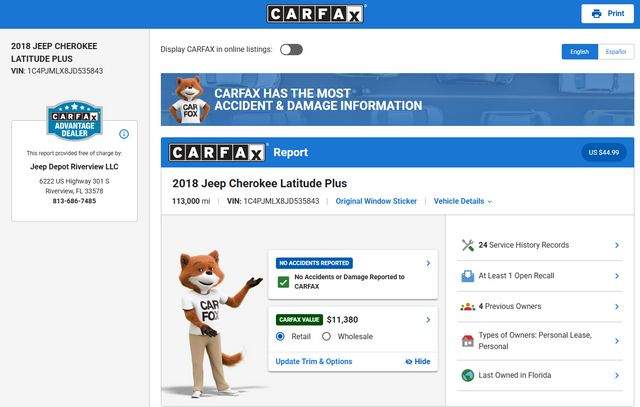Open the Original Window Sticker link
The height and width of the screenshot is (407, 640).
(x=376, y=201)
